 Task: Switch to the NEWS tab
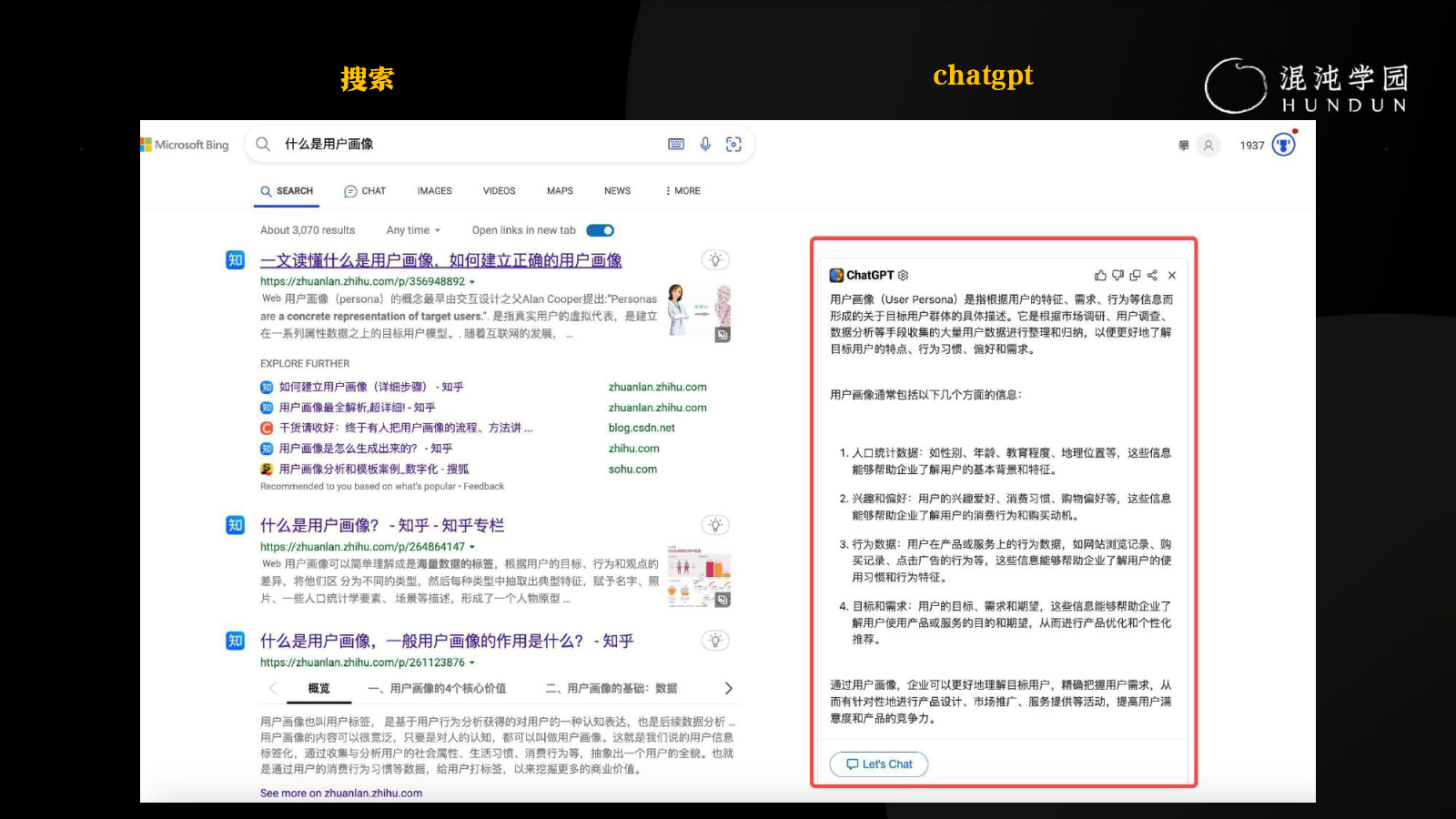click(x=617, y=191)
